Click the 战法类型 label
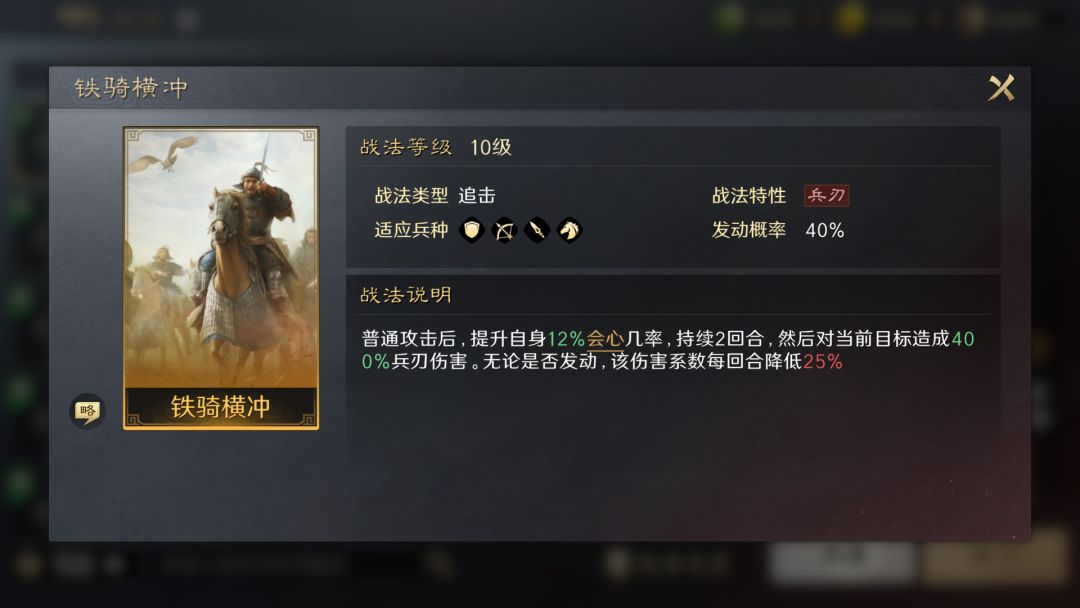This screenshot has width=1080, height=608. [411, 196]
